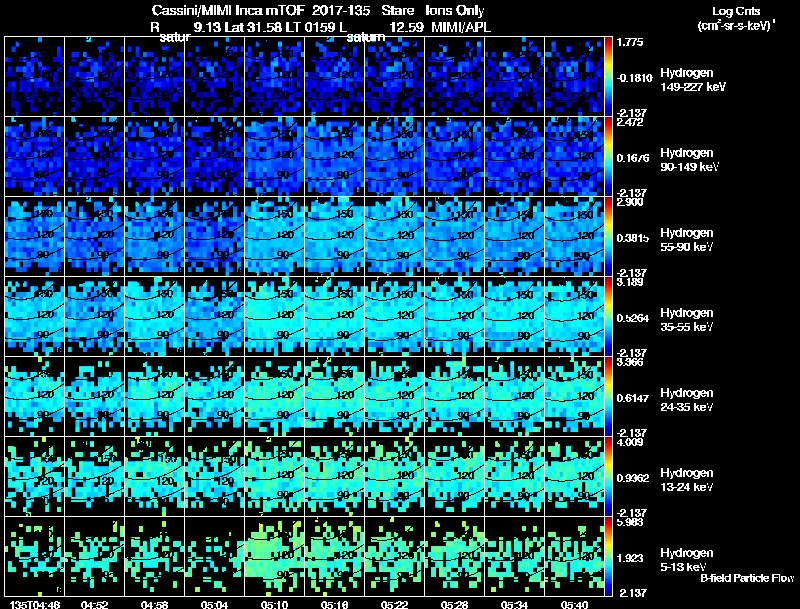Click the 135T04:46 start time label
The image size is (800, 609).
coord(34,605)
